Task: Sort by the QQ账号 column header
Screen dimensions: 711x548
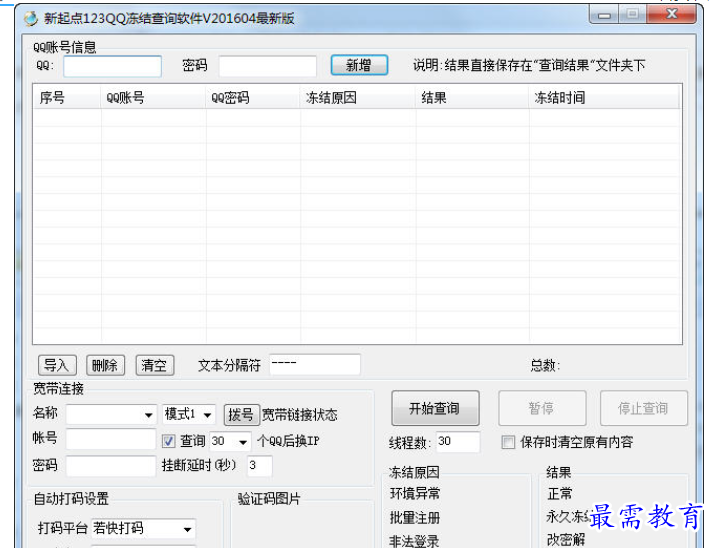Action: click(153, 97)
